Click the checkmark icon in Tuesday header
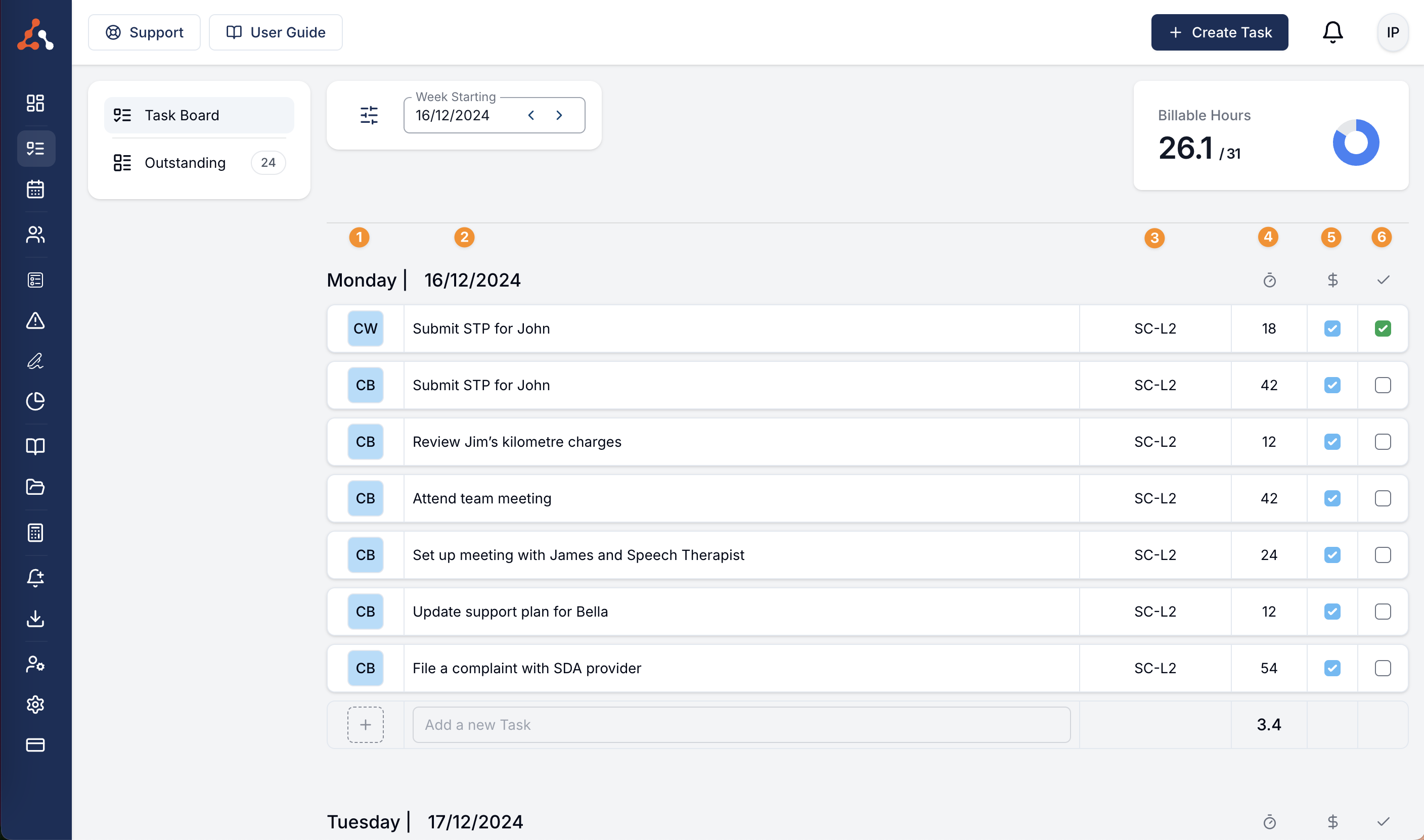This screenshot has height=840, width=1424. pos(1383,822)
